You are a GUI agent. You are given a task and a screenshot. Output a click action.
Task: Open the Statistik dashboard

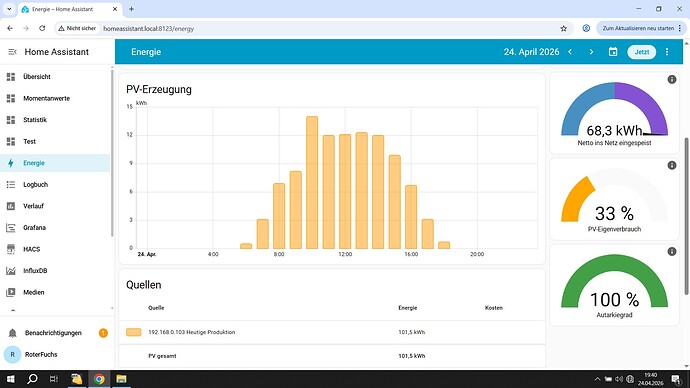(x=55, y=120)
